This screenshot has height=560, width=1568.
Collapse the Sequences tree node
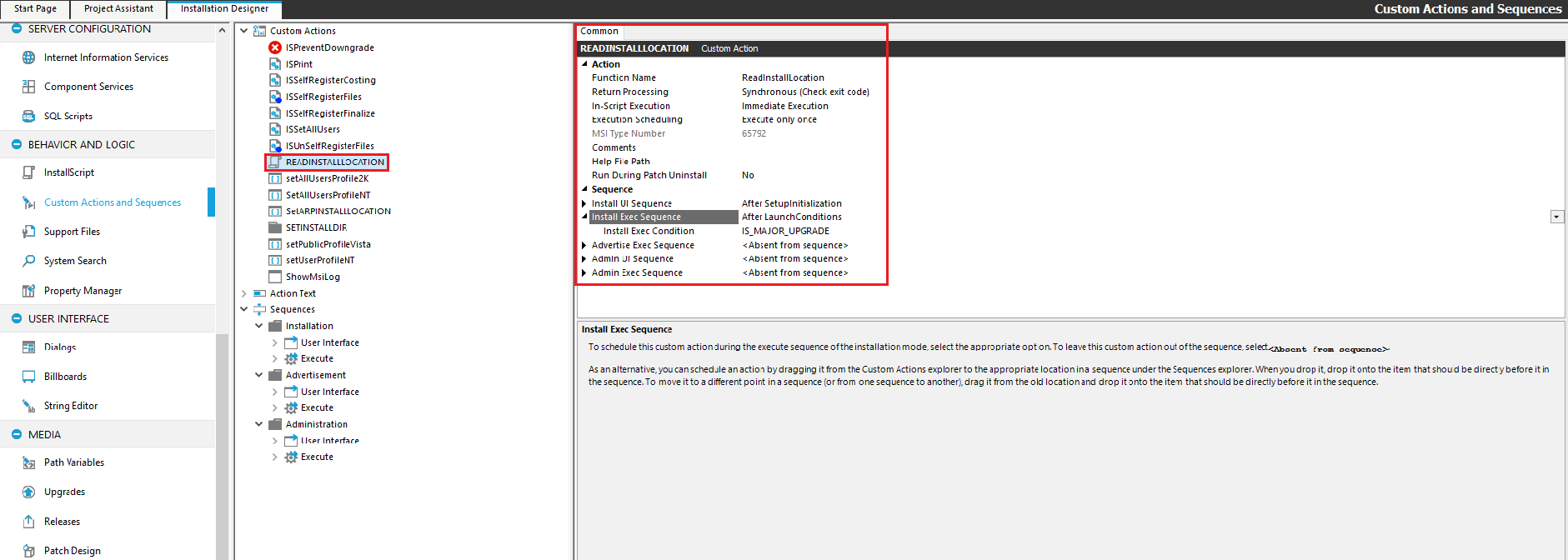pos(244,309)
